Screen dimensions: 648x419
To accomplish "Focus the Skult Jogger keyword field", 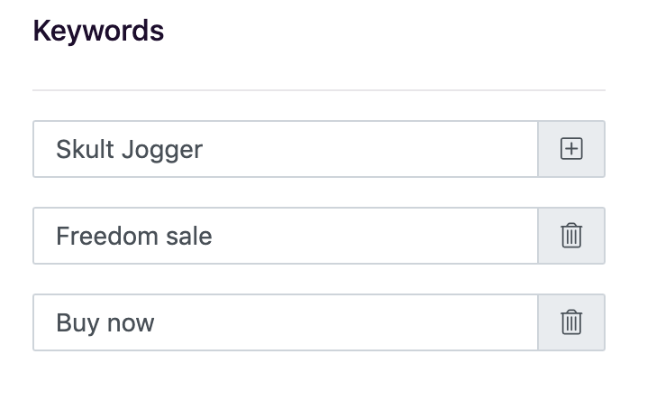I will click(x=285, y=149).
